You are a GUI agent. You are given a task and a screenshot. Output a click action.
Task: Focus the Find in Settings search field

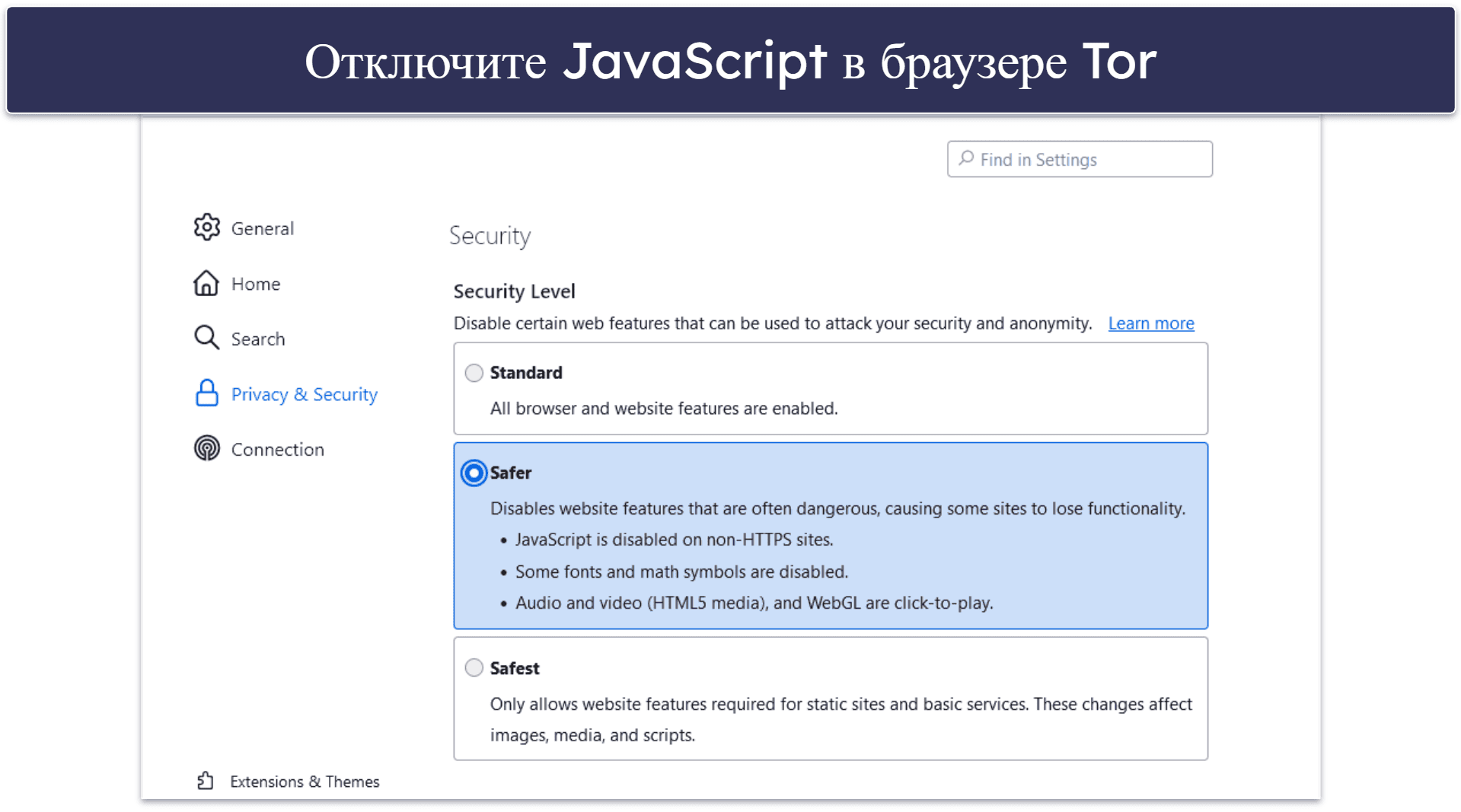tap(1080, 159)
